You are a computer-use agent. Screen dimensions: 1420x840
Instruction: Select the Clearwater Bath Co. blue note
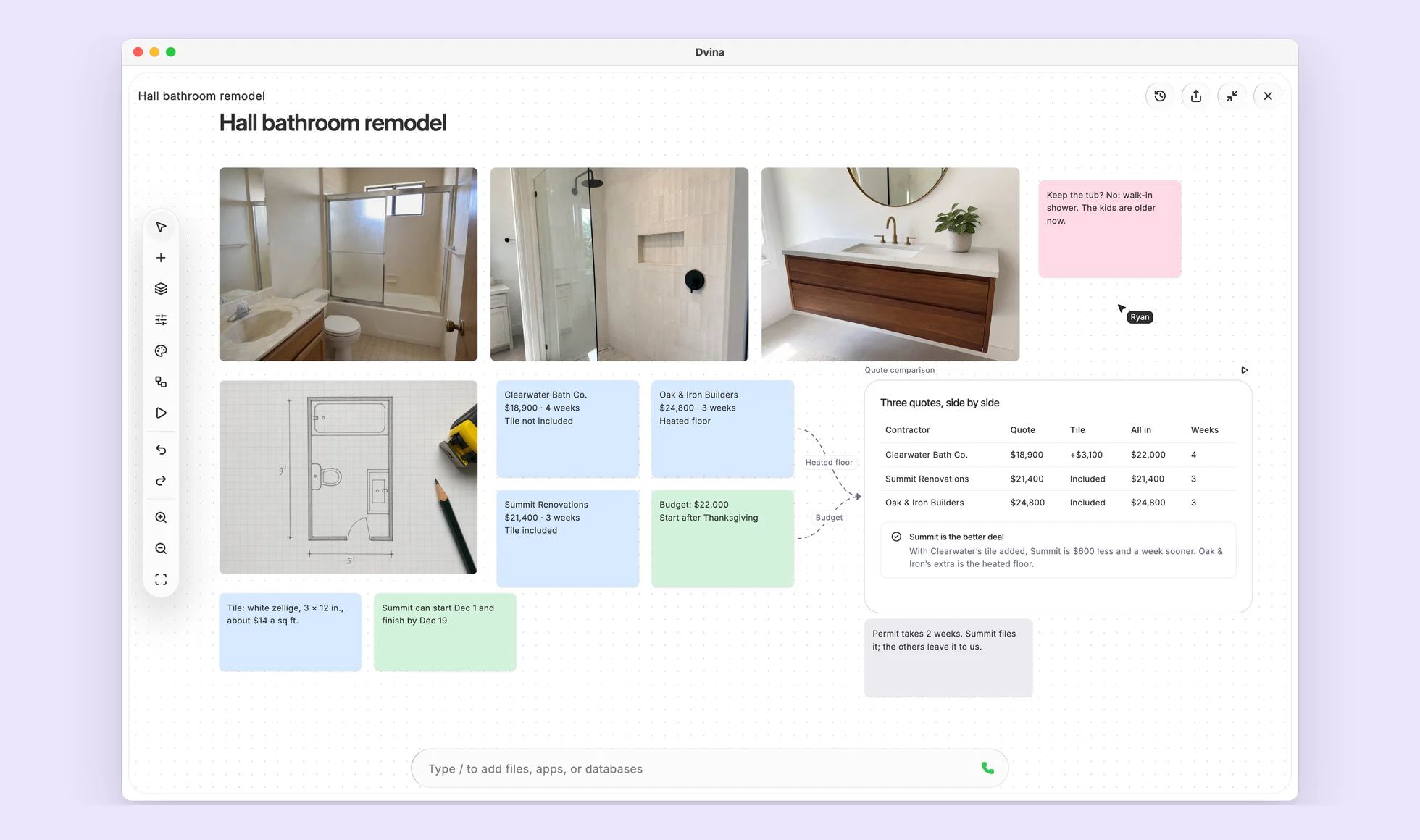coord(568,429)
